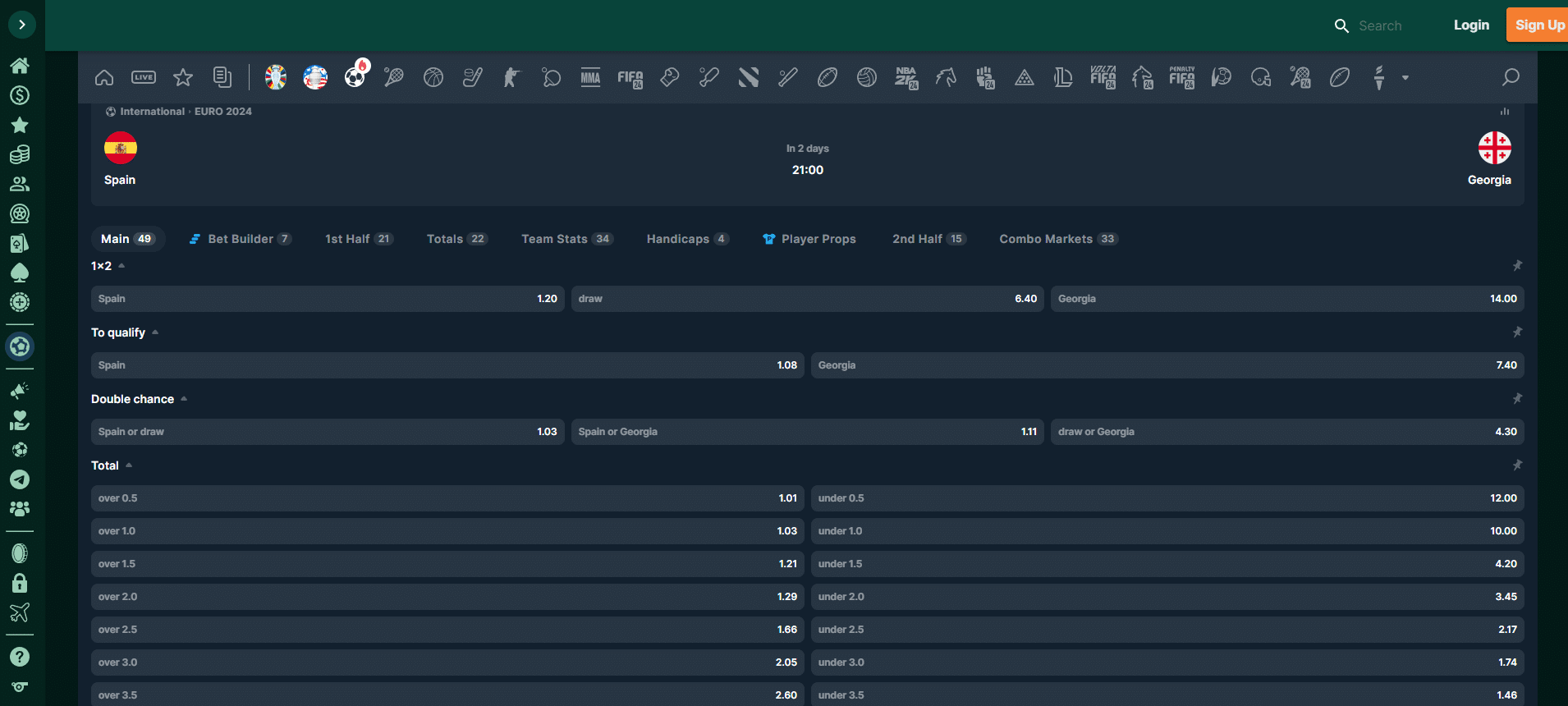Select the ice hockey sport icon
Image resolution: width=1568 pixels, height=706 pixels.
coord(473,77)
